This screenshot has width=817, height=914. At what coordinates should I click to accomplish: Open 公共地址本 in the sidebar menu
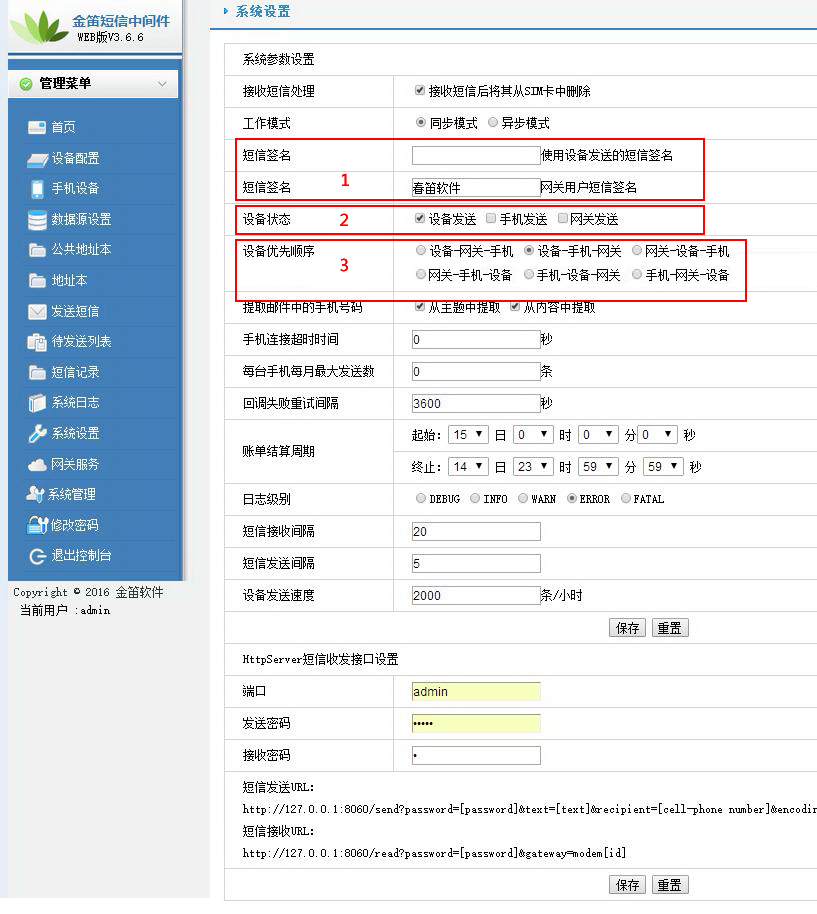[x=81, y=250]
